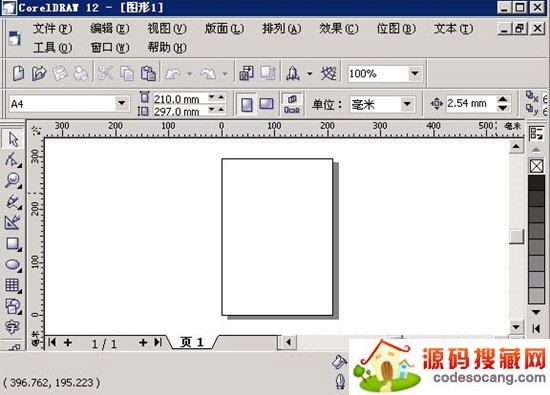The width and height of the screenshot is (550, 395).
Task: Increase the 210.0 mm page width
Action: point(221,96)
